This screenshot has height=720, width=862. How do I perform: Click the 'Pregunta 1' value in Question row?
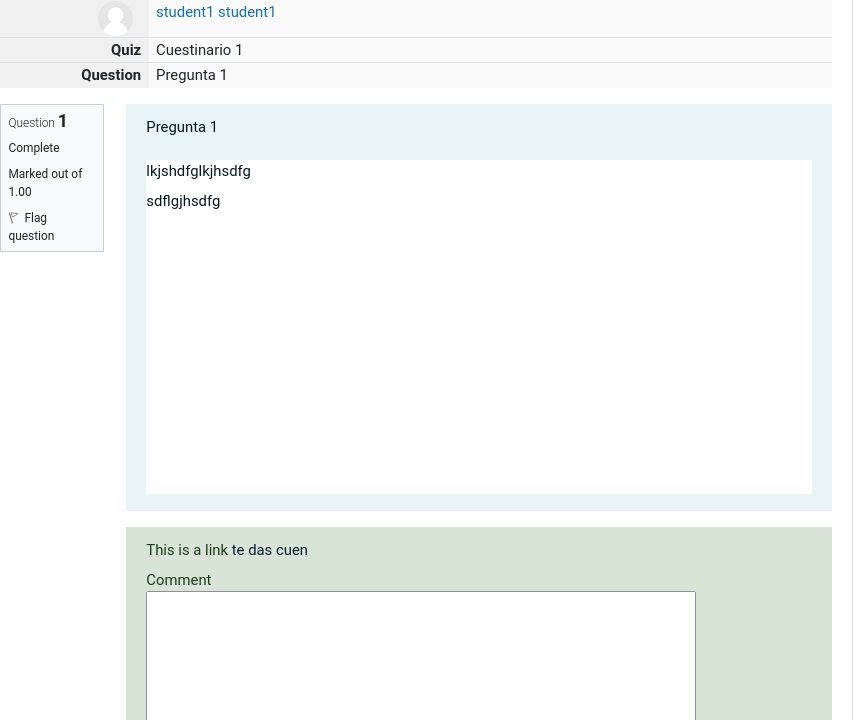click(191, 75)
